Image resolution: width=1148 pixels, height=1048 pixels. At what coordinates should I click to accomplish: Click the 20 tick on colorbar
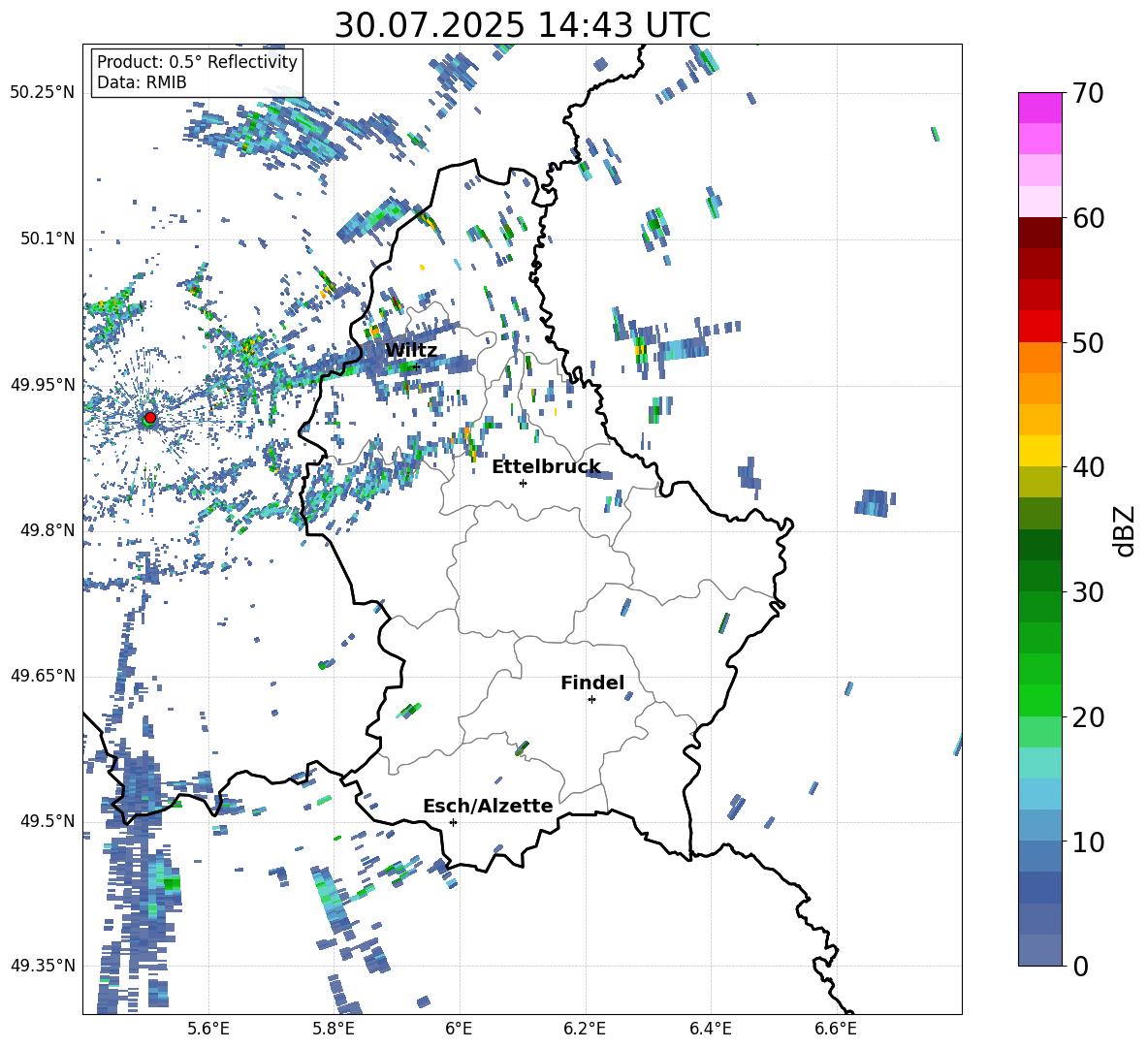(x=1088, y=717)
